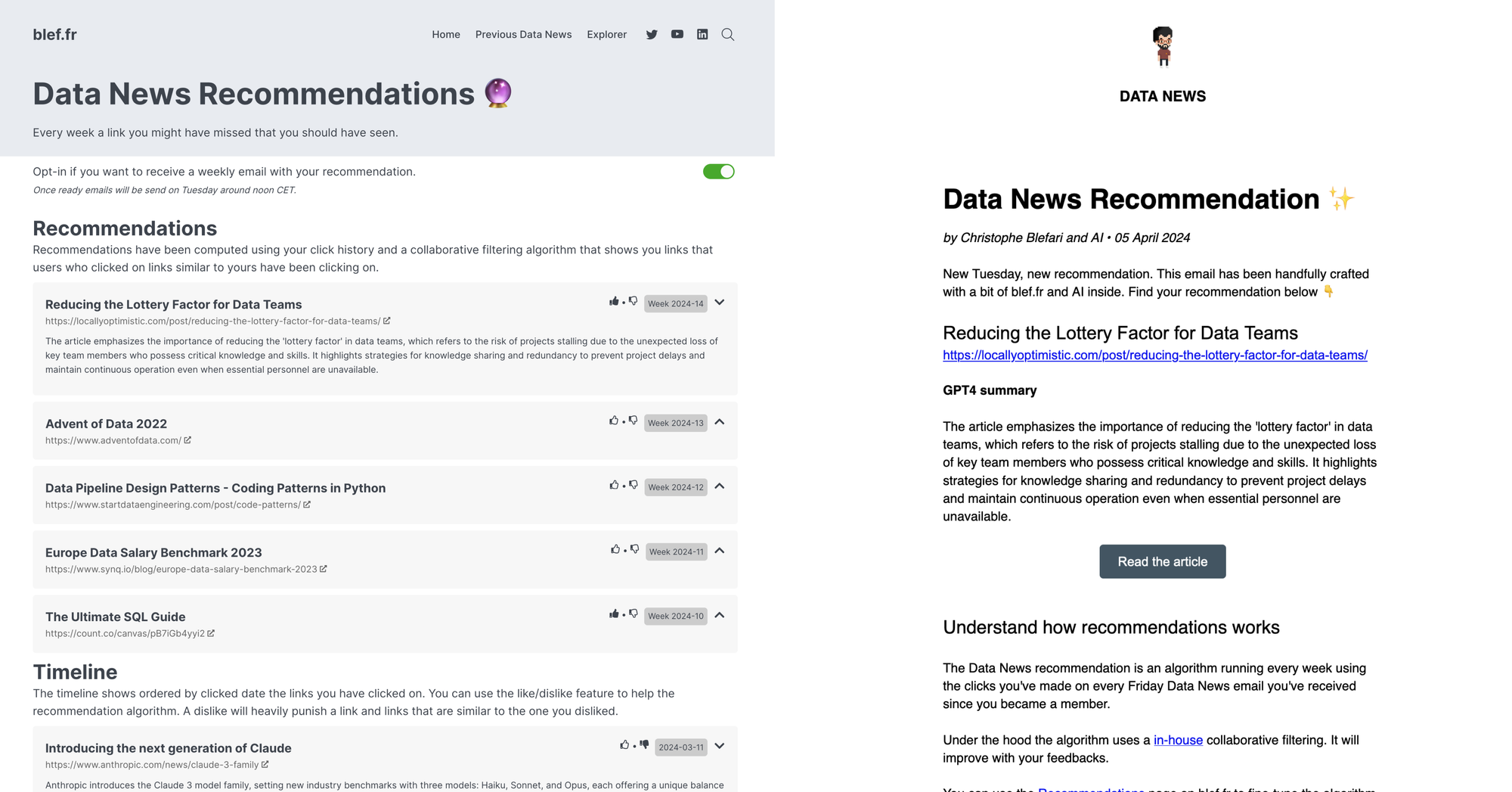The width and height of the screenshot is (1512, 792).
Task: Open Previous Data News page
Action: [523, 35]
